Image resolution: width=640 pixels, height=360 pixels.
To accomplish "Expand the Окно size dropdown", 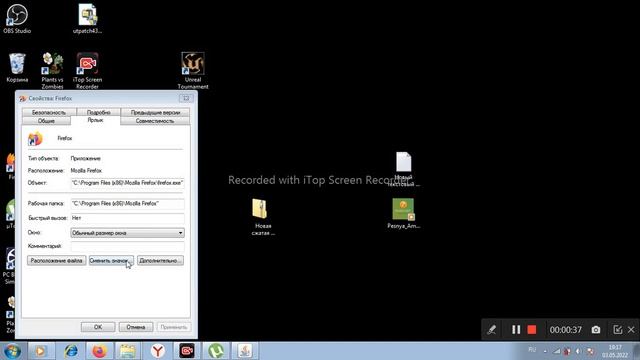I will [127, 233].
